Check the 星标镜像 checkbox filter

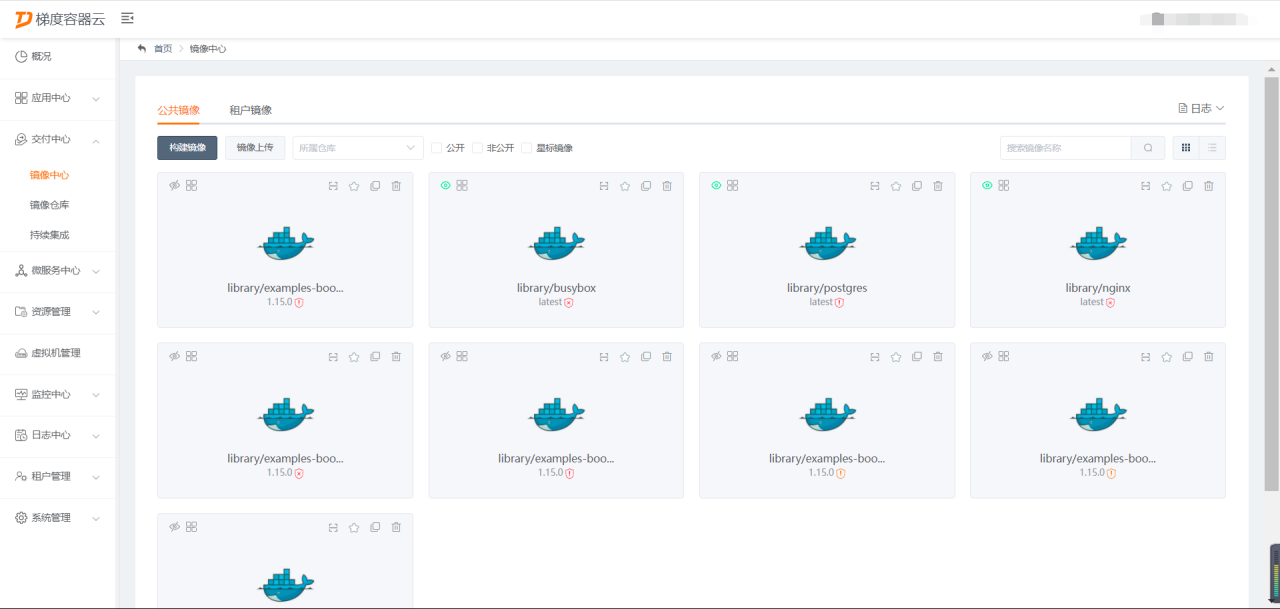(x=526, y=148)
